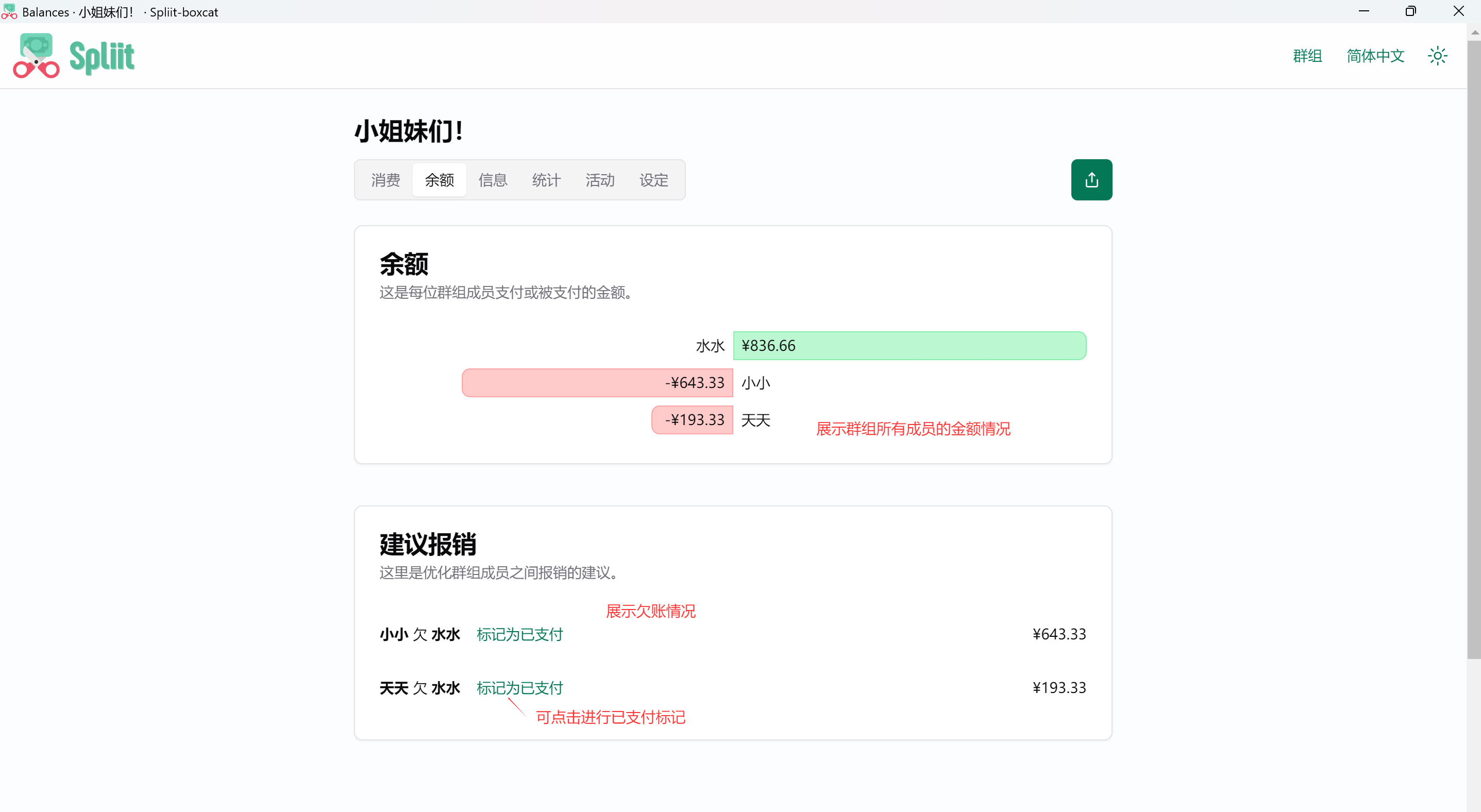Open the 设定 tab
The height and width of the screenshot is (812, 1481).
[654, 180]
